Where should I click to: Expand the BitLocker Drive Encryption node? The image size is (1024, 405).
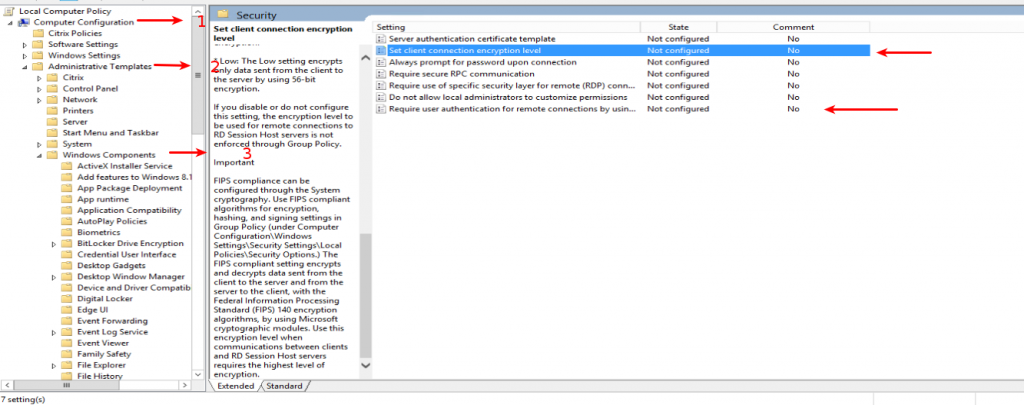tap(54, 244)
